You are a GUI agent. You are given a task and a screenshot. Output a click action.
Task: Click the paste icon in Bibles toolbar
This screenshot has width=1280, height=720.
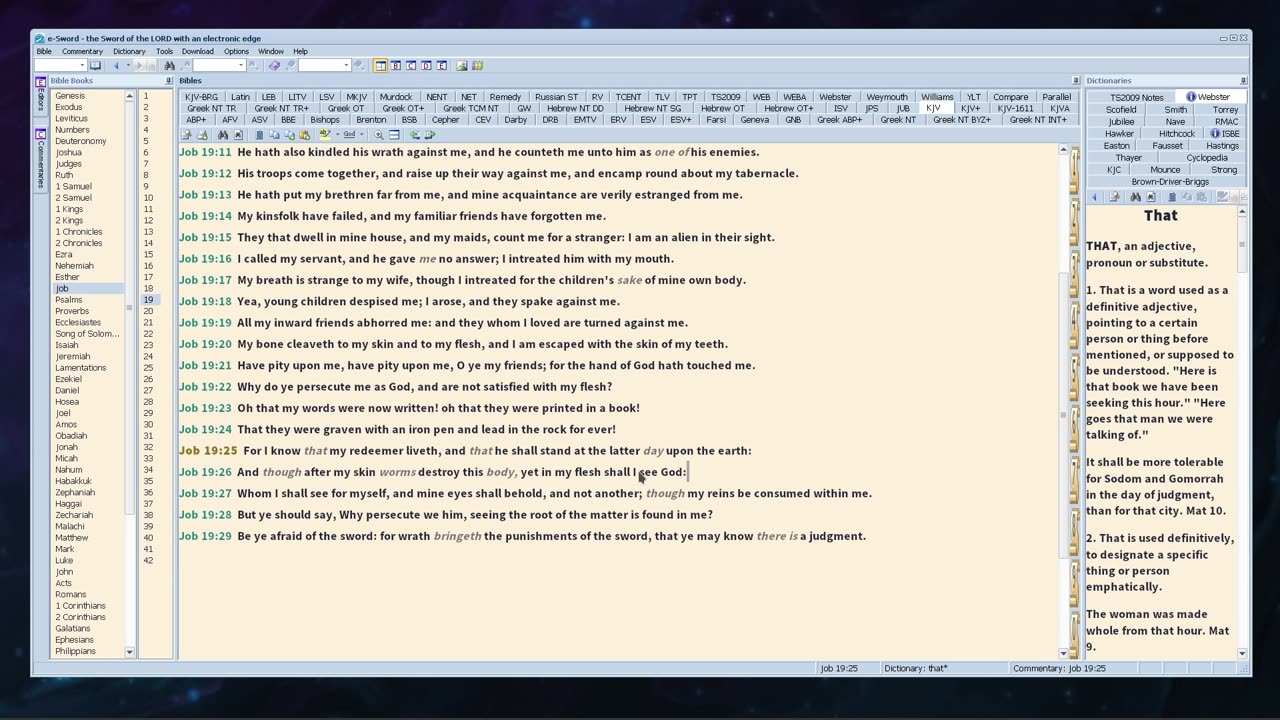coord(304,135)
